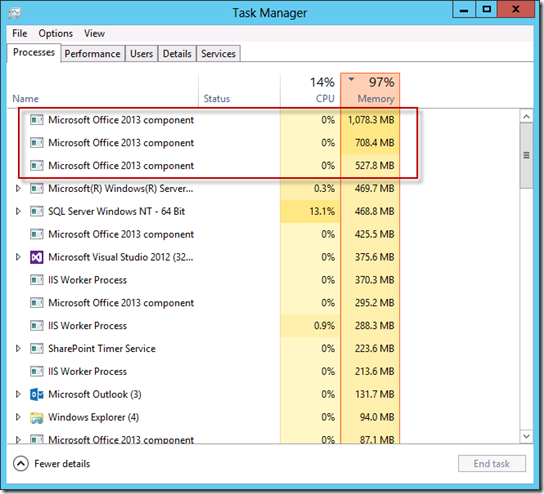Expand the Microsoft Visual Studio 2012 group

[18, 257]
